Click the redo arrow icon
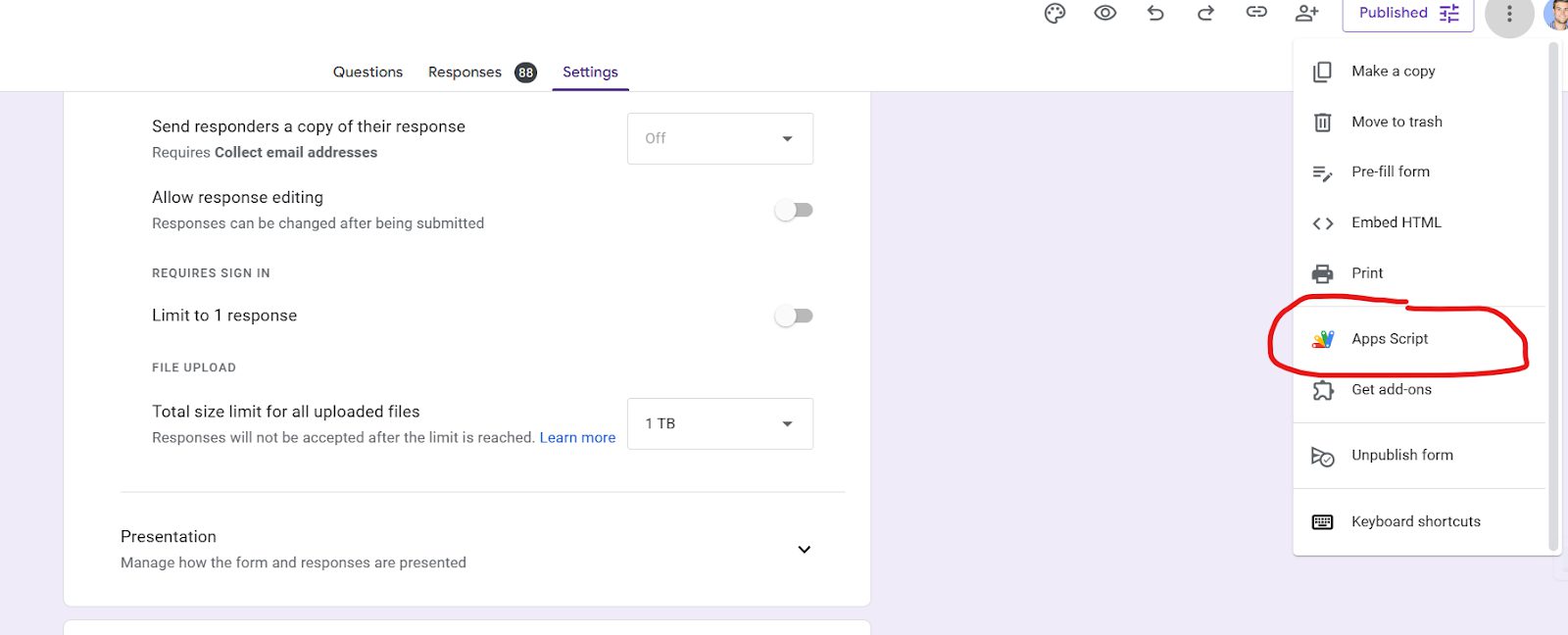 pyautogui.click(x=1206, y=14)
